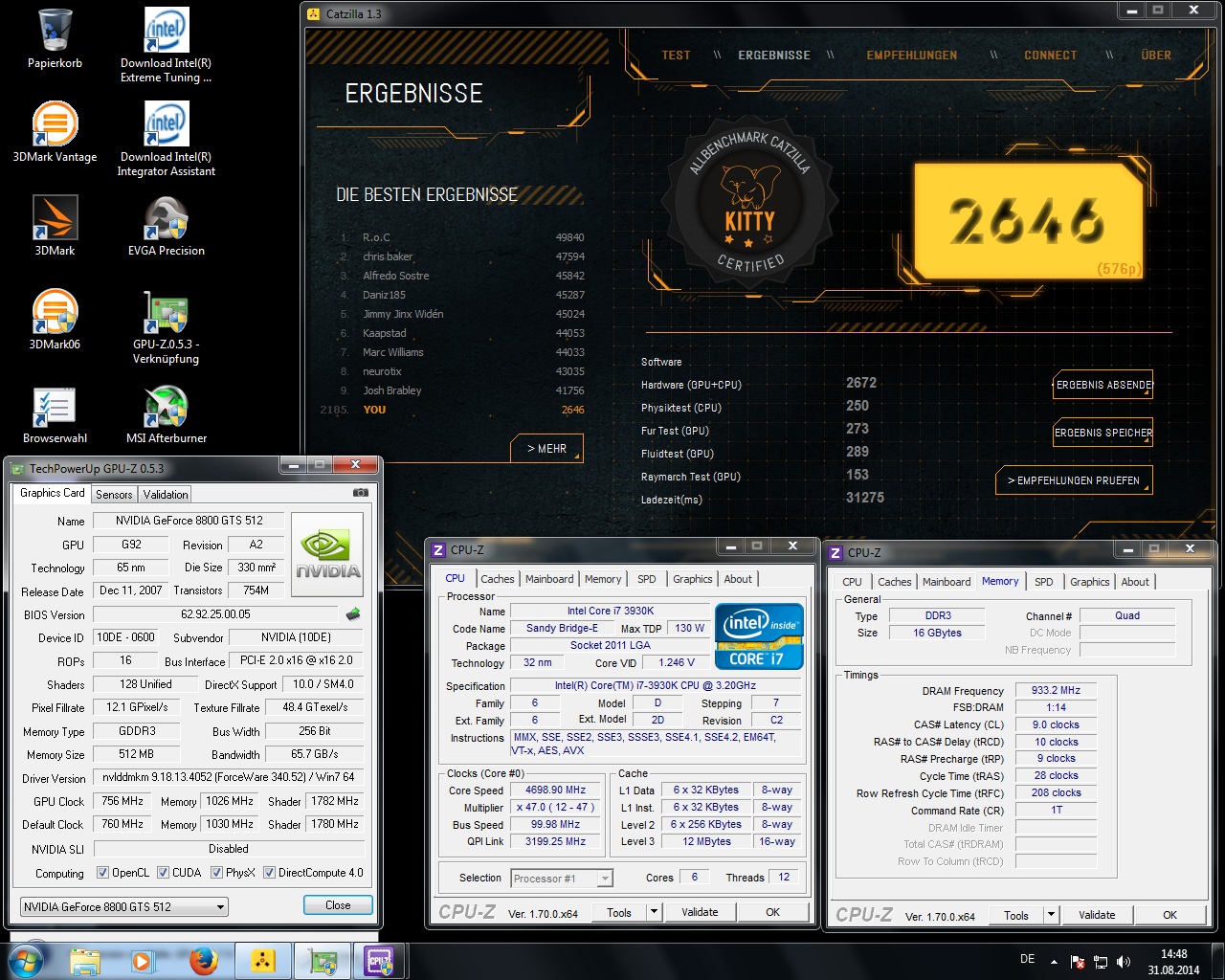
Task: Click the Intel Core i7 logo in CPU-Z
Action: point(759,635)
